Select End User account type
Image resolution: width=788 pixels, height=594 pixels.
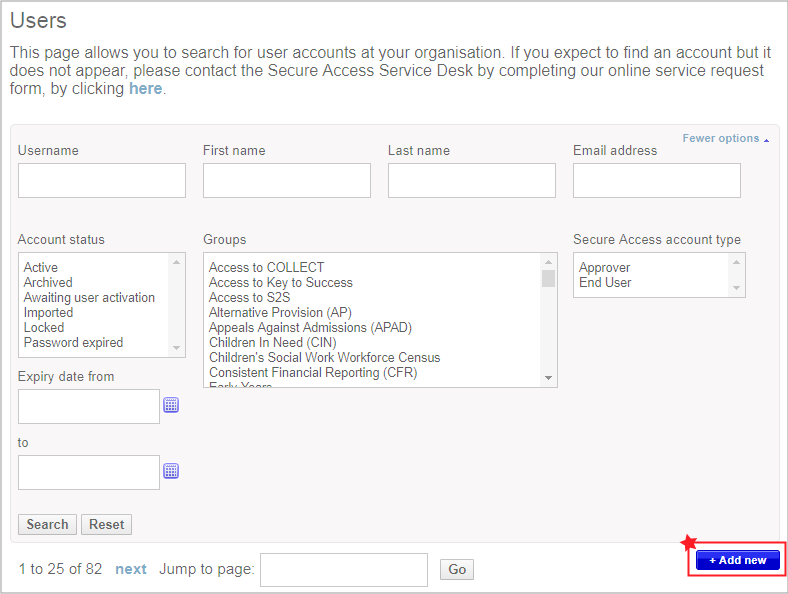(605, 282)
